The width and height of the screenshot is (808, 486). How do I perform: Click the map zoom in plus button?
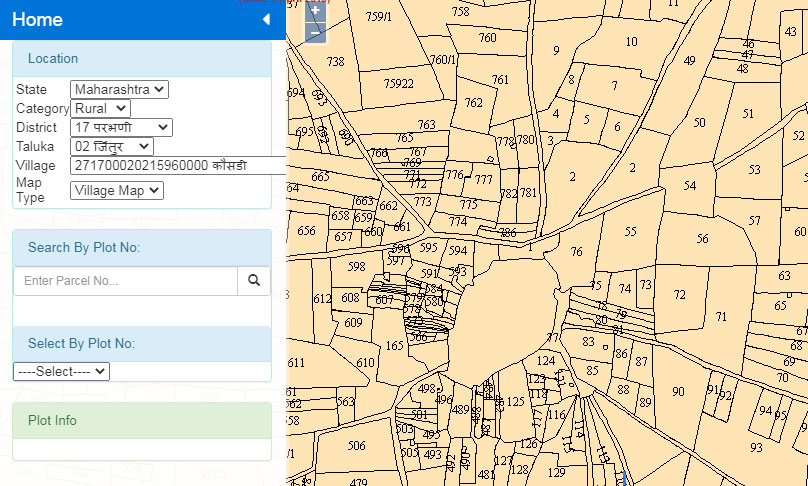pos(315,11)
